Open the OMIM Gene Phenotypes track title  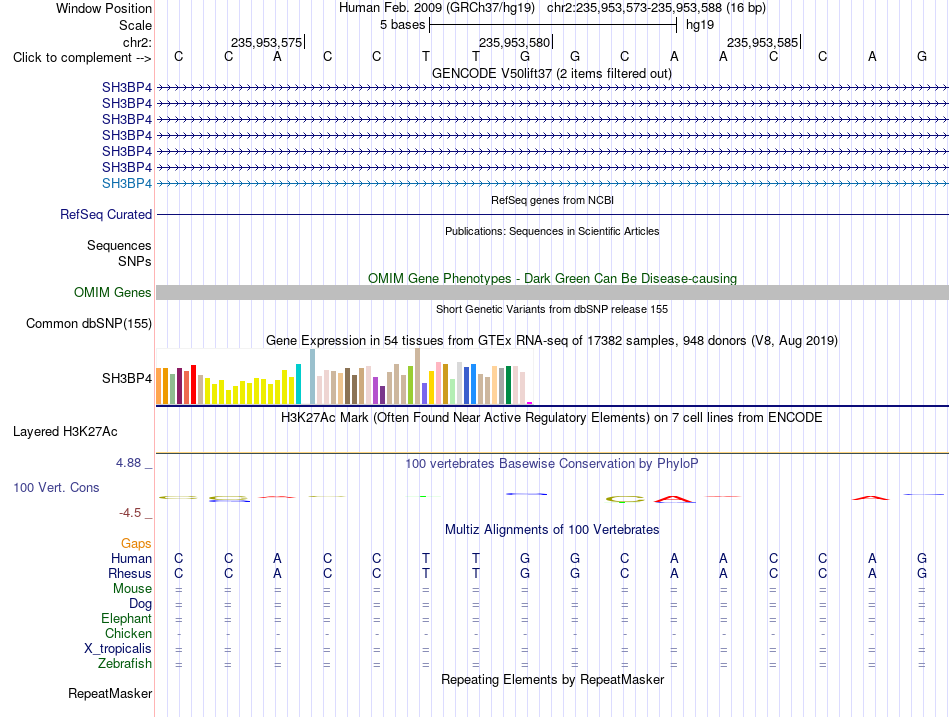tap(552, 278)
